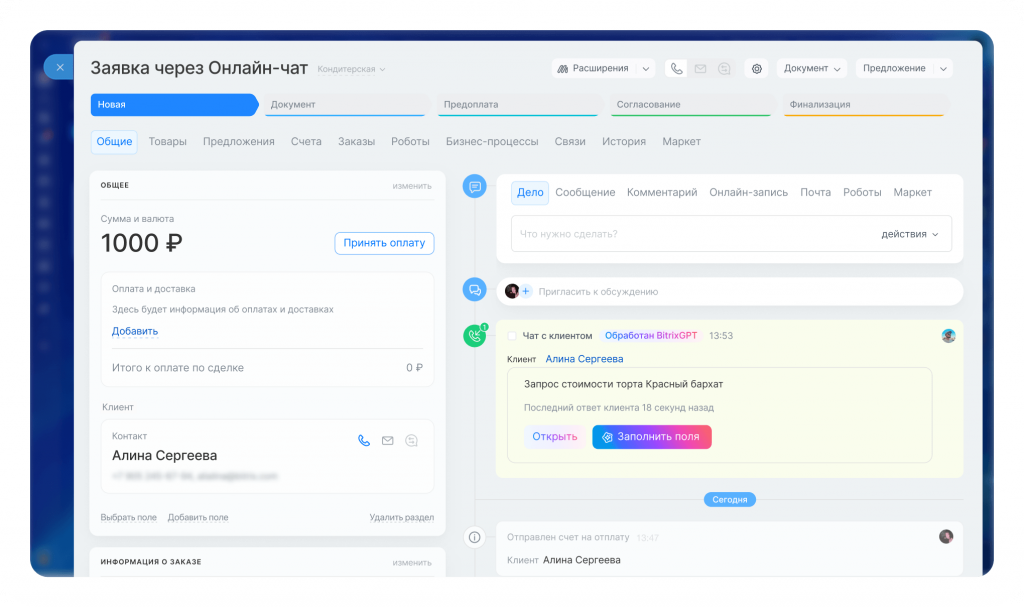
Task: Email contact Алина Сергеева via envelope icon
Action: pyautogui.click(x=387, y=440)
